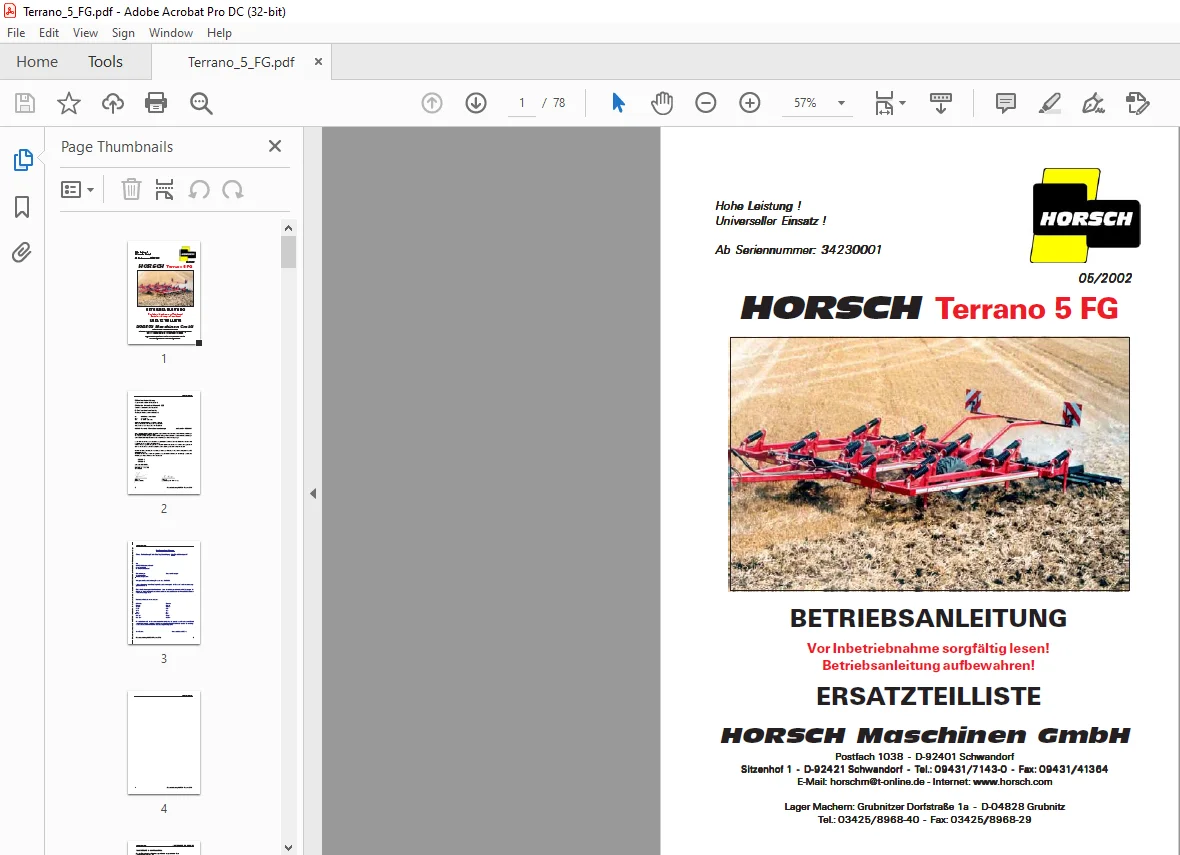1180x855 pixels.
Task: Toggle Read mode scrolling icon
Action: 941,103
